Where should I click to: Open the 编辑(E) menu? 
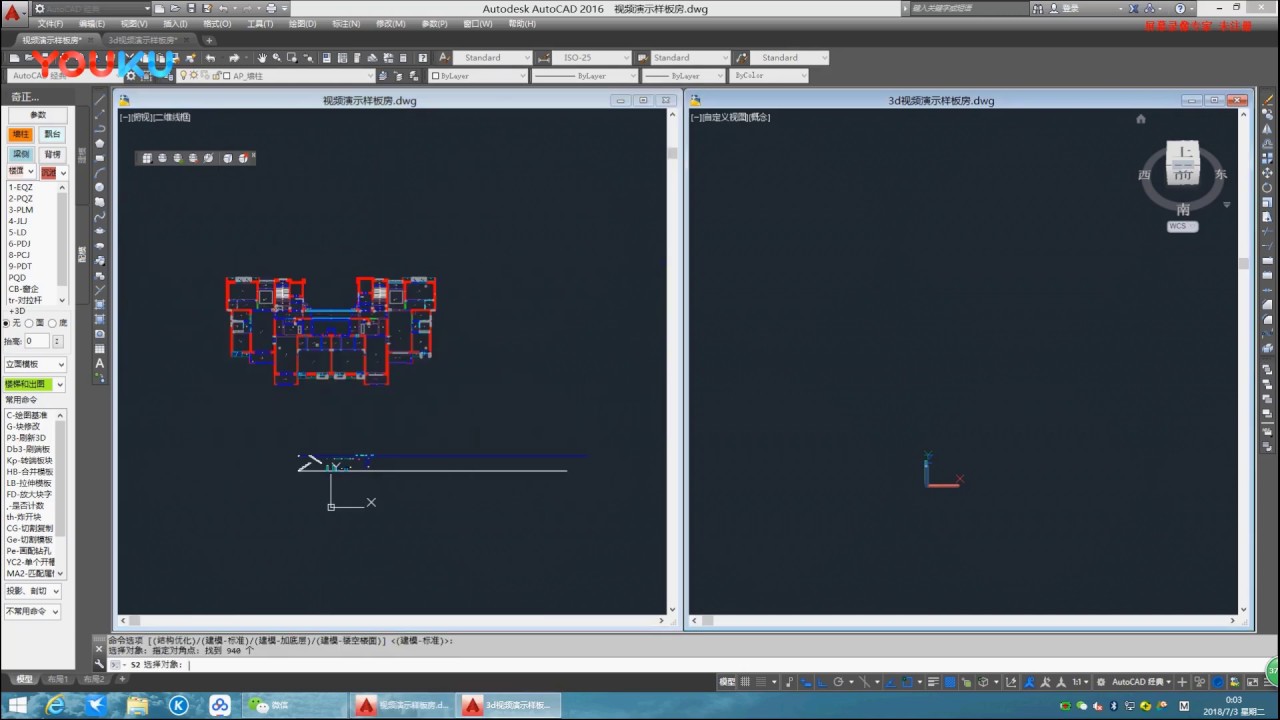pos(92,23)
